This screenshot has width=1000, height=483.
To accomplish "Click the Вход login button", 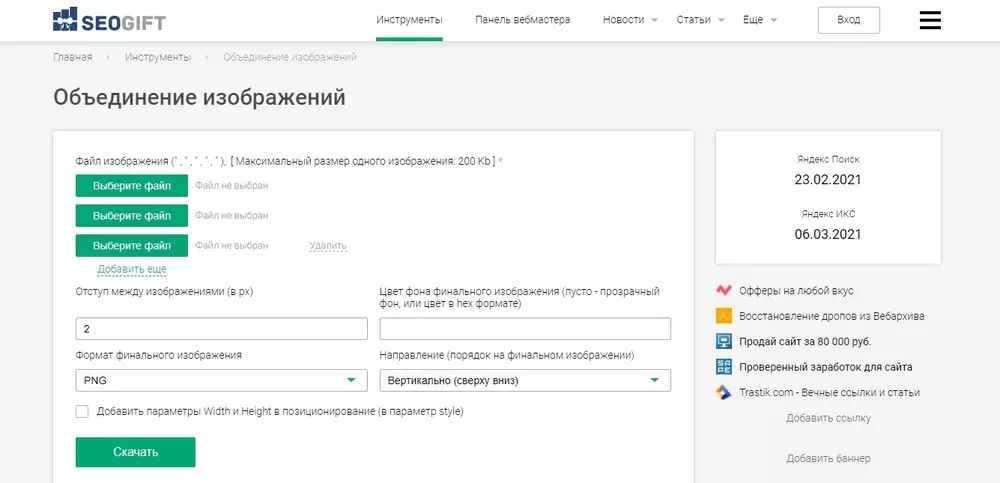I will click(848, 20).
